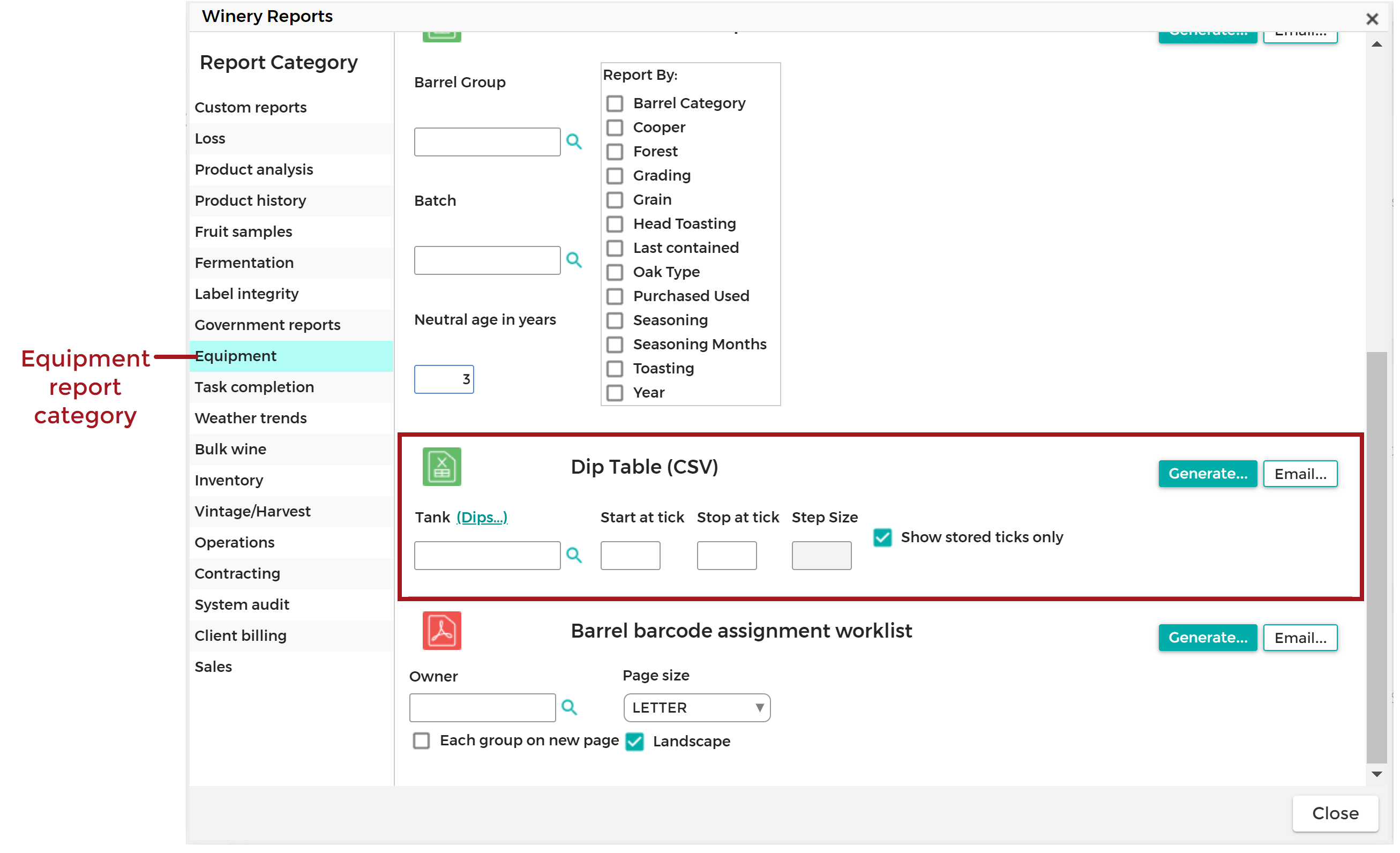Viewport: 1400px width, 853px height.
Task: Check Each group on new page
Action: (x=421, y=741)
